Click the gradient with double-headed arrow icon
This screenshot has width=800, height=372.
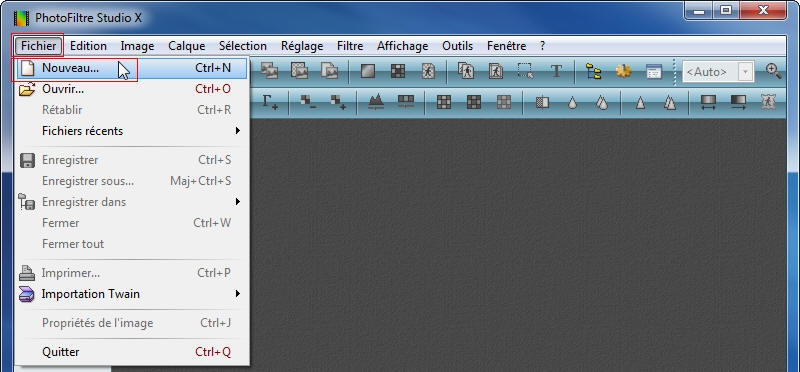coord(708,102)
